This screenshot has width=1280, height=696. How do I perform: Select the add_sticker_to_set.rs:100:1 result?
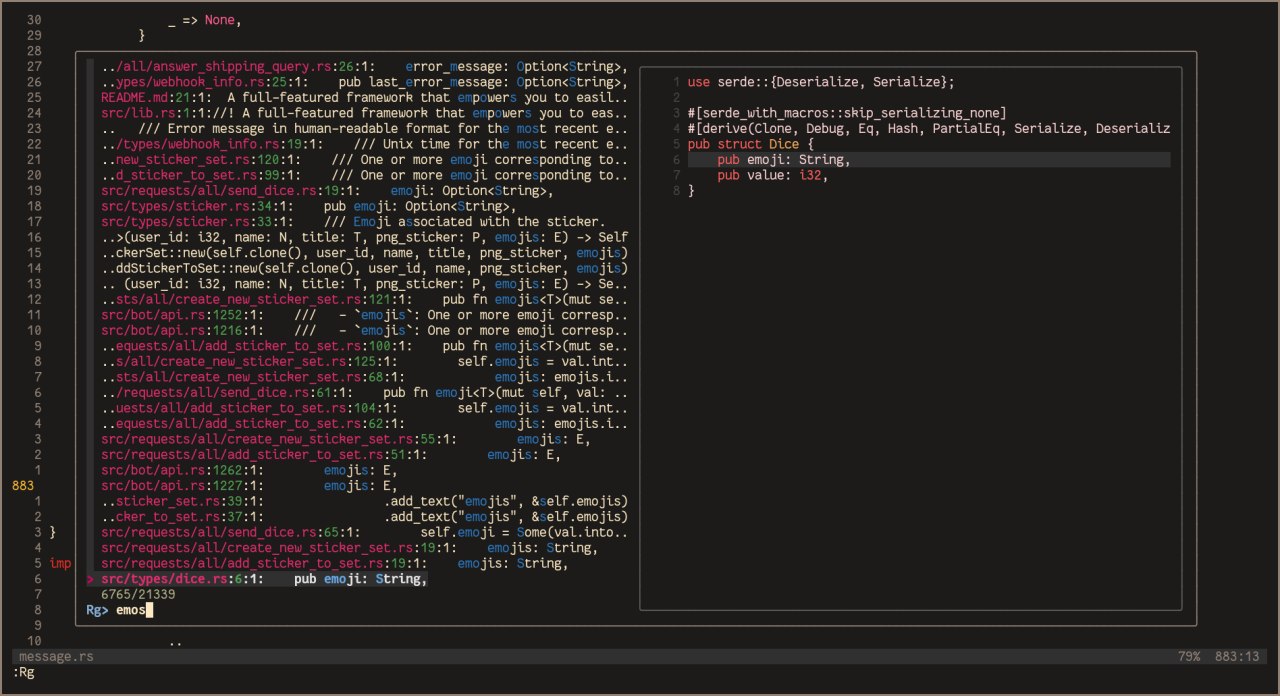[x=365, y=346]
